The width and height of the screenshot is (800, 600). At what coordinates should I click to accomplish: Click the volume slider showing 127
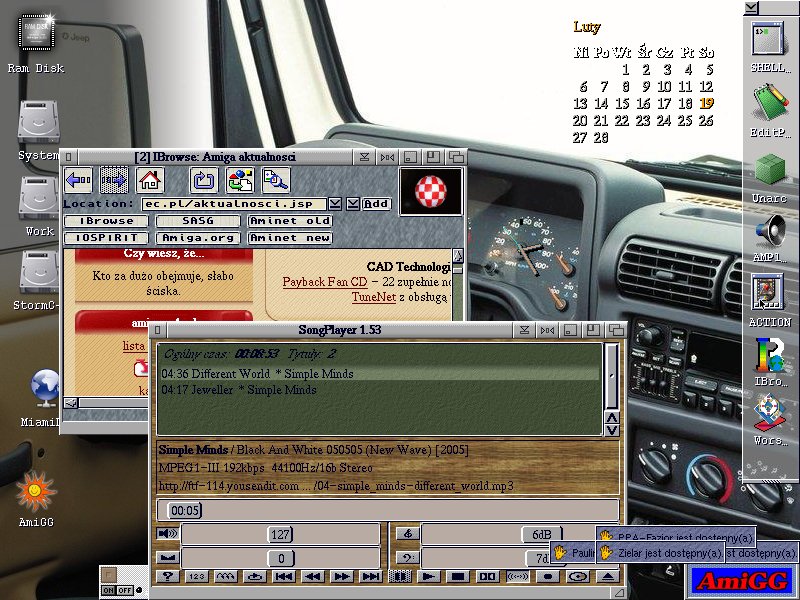pos(280,534)
